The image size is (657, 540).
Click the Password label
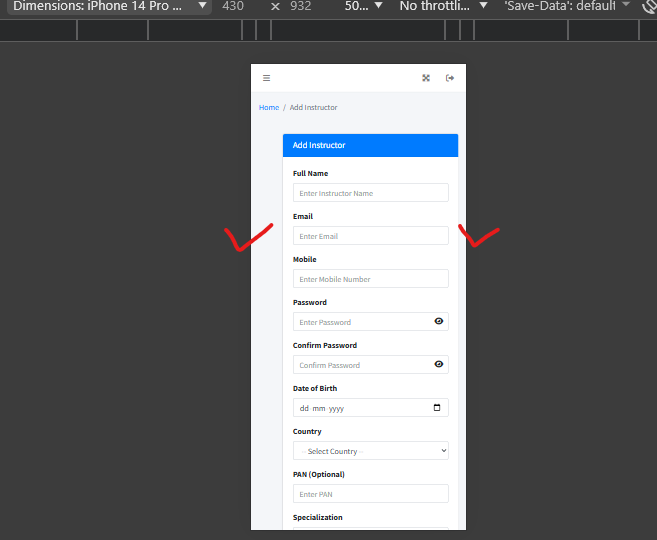(309, 302)
